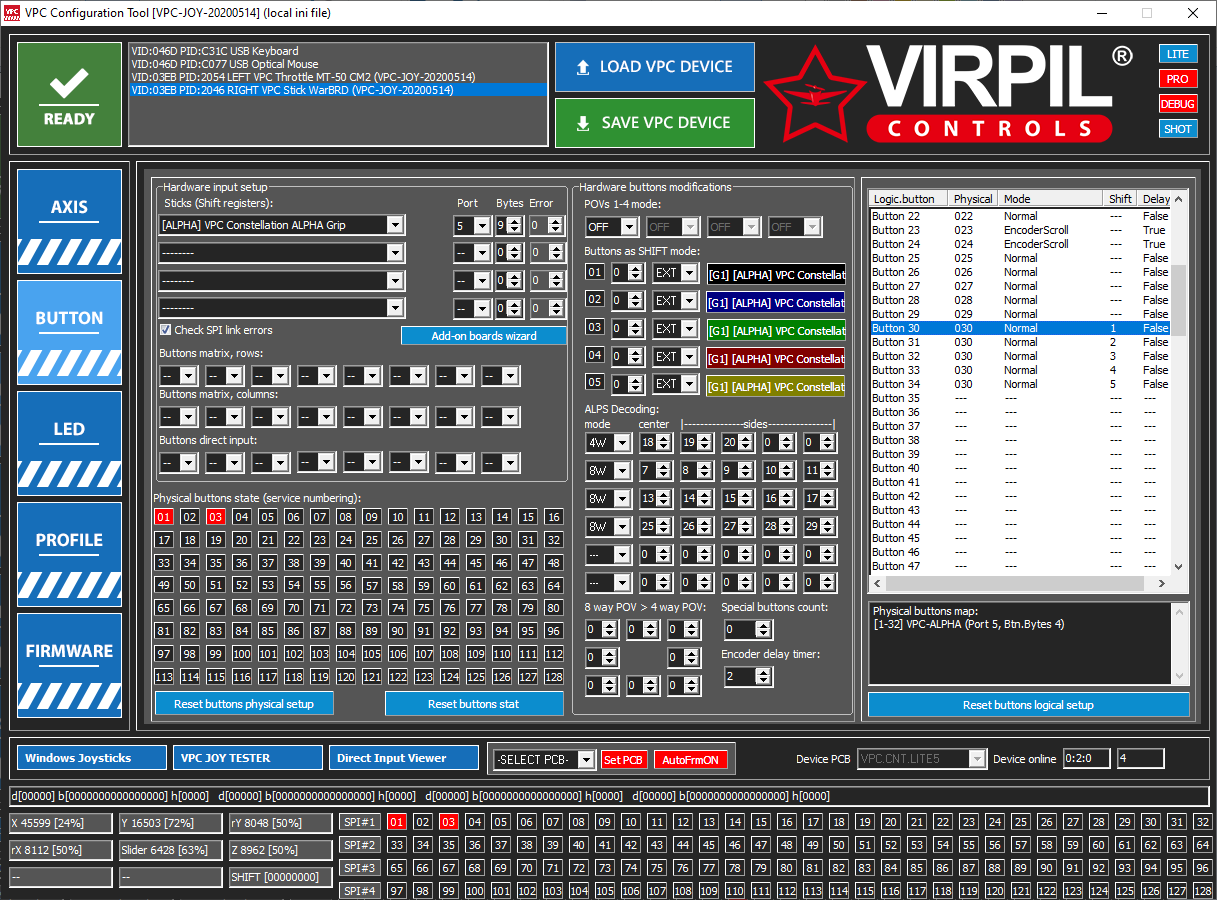1217x900 pixels.
Task: Select the Button 30 row in logic list
Action: coord(1019,328)
